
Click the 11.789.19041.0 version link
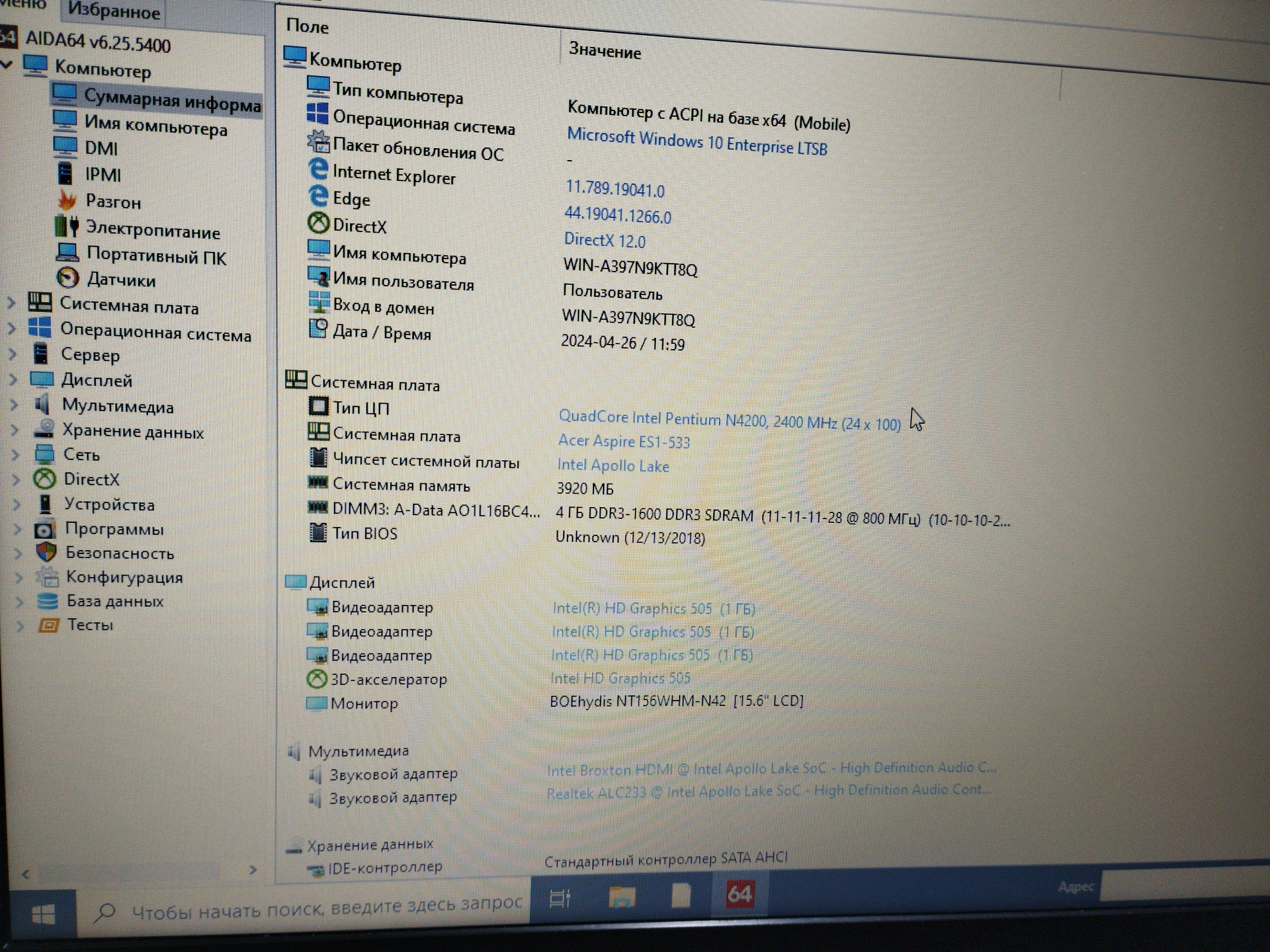click(615, 189)
